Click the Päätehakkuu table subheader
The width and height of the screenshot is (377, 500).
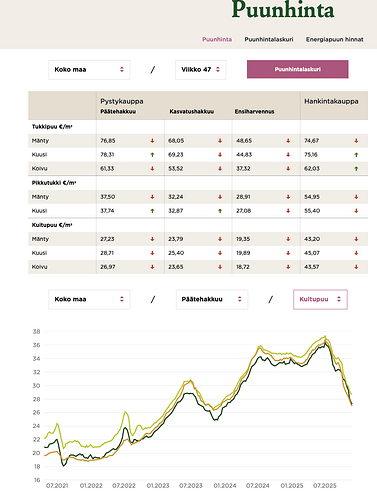(118, 112)
